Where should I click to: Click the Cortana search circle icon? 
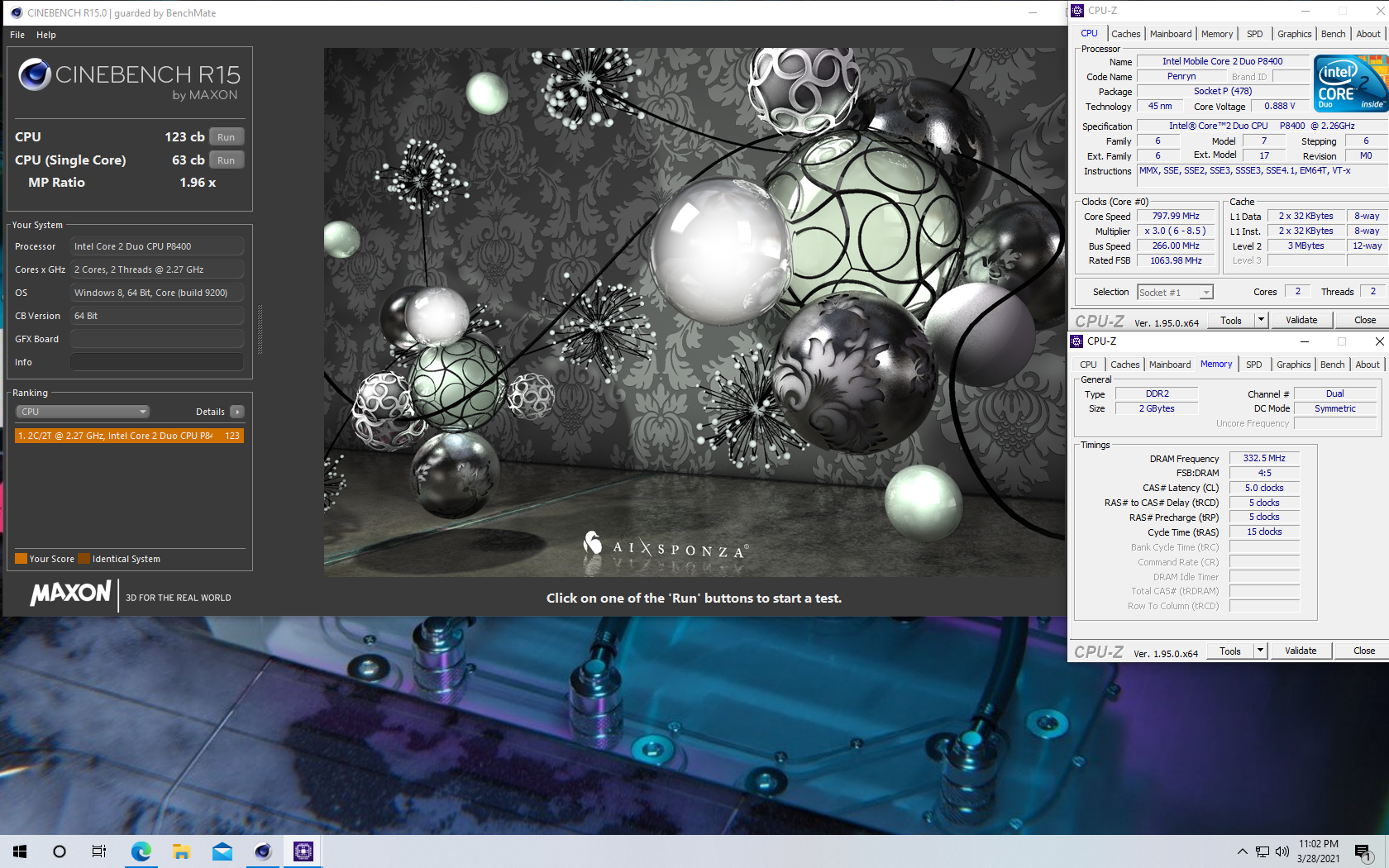[60, 851]
